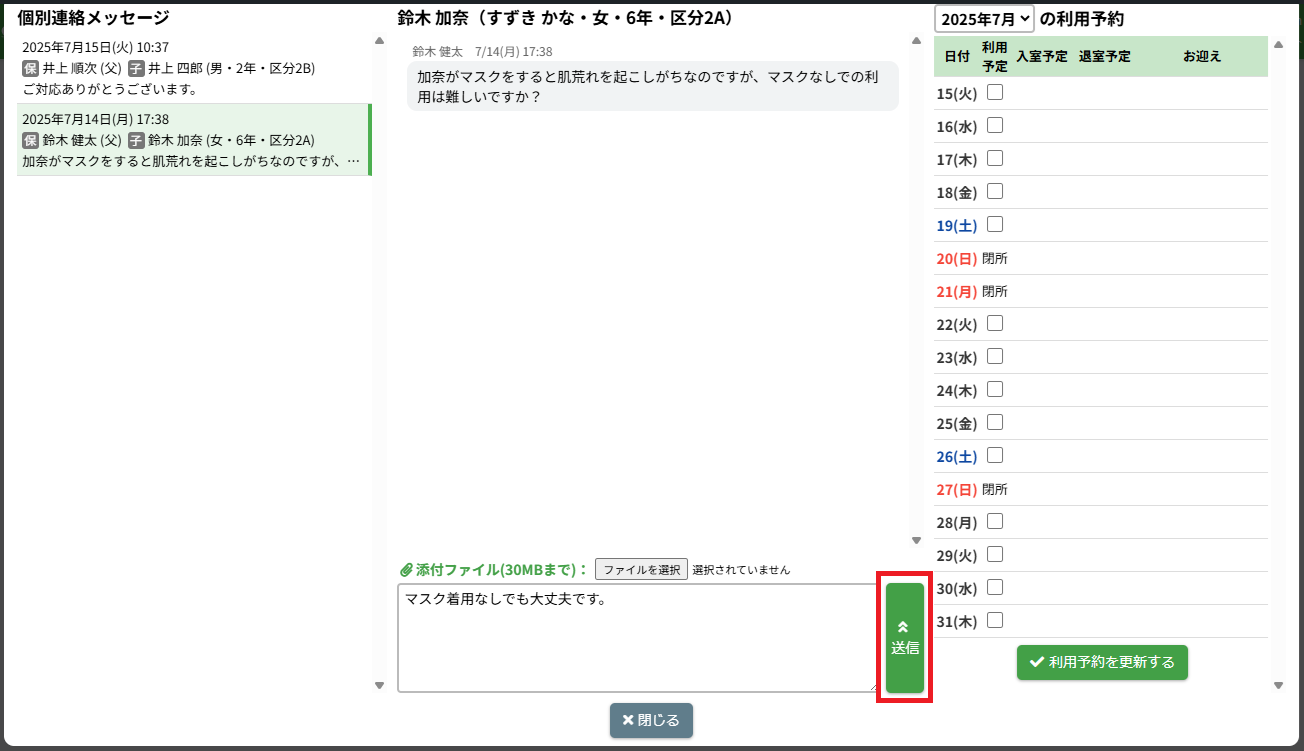The width and height of the screenshot is (1304, 751).
Task: Tick the checkbox for 19(土)
Action: pyautogui.click(x=995, y=225)
